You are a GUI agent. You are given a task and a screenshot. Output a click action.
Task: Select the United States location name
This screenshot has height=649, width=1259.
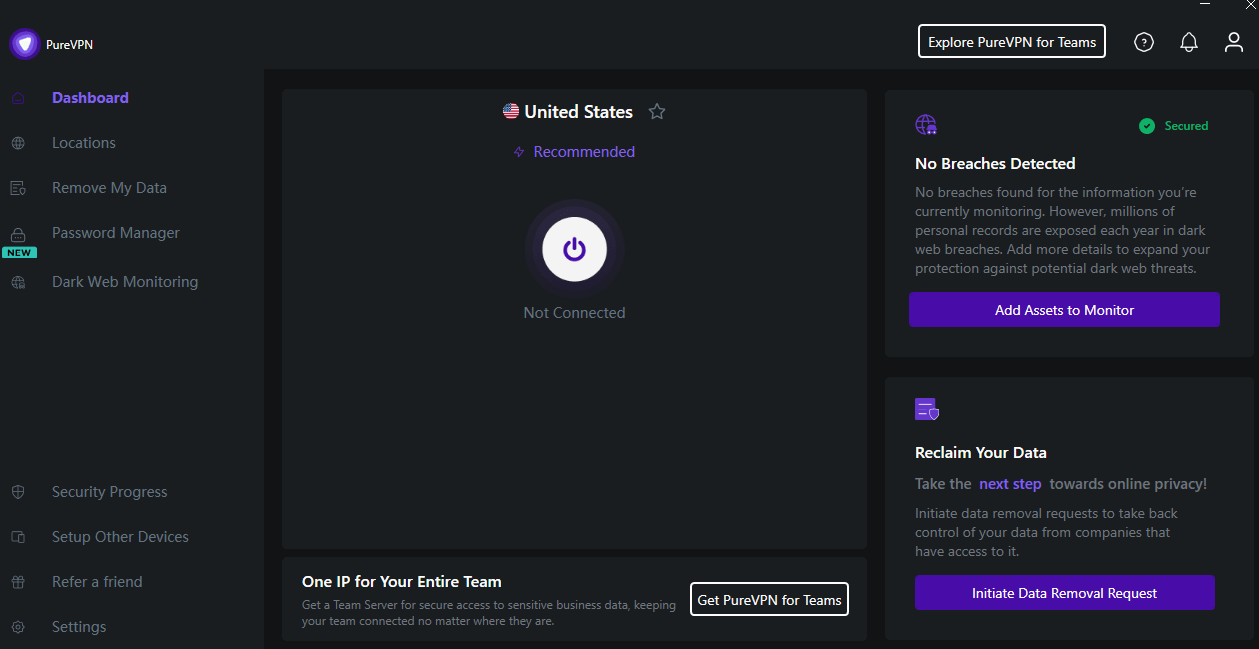578,112
